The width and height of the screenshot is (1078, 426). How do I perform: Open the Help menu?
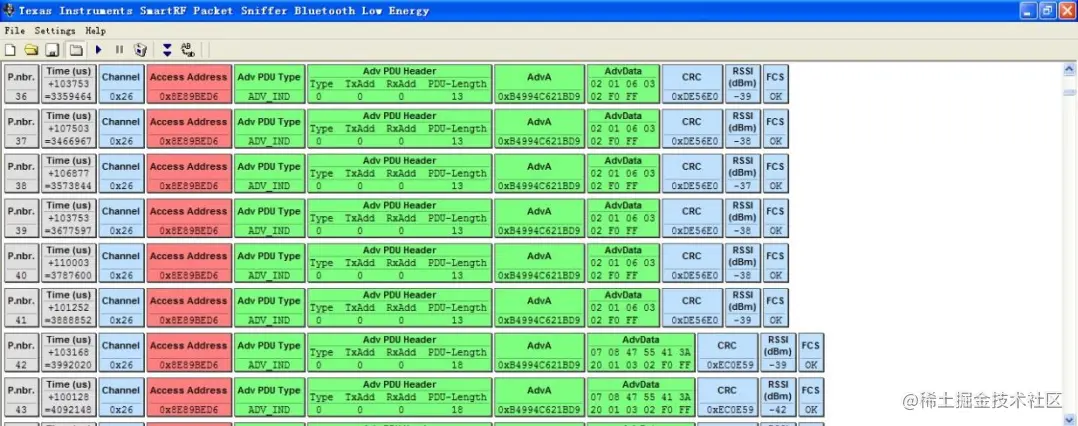(x=96, y=31)
